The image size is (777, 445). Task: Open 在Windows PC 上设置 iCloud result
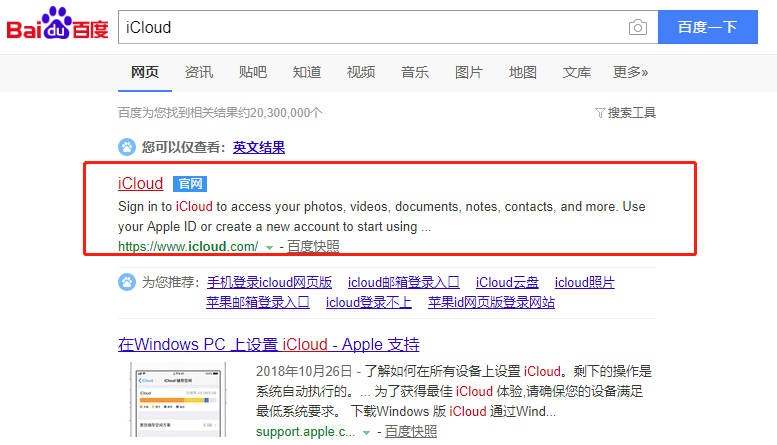point(269,344)
